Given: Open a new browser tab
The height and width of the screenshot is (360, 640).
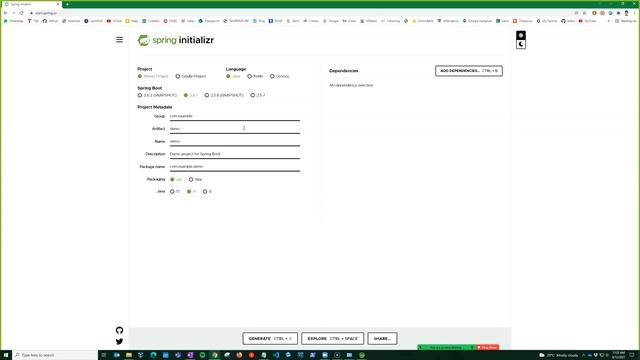Looking at the screenshot, I should coord(67,4).
